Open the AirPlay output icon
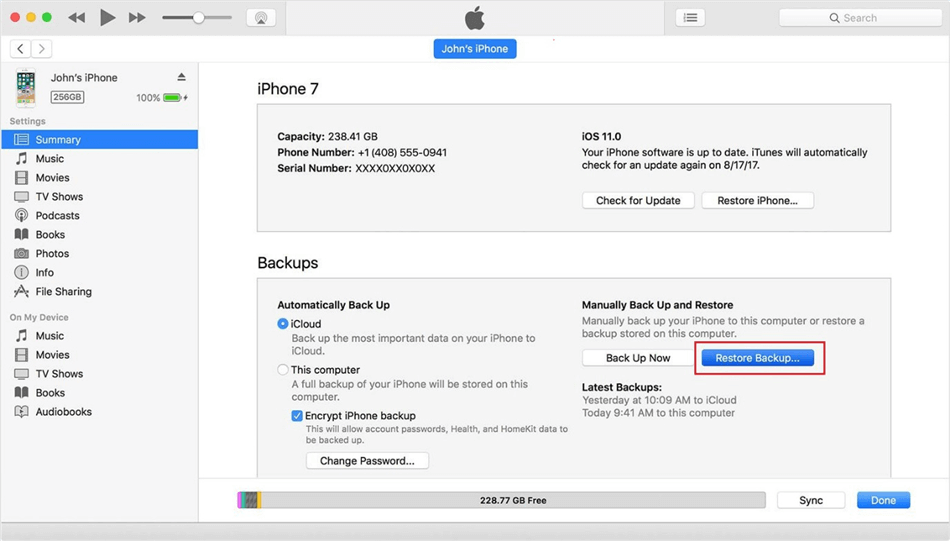 tap(261, 18)
